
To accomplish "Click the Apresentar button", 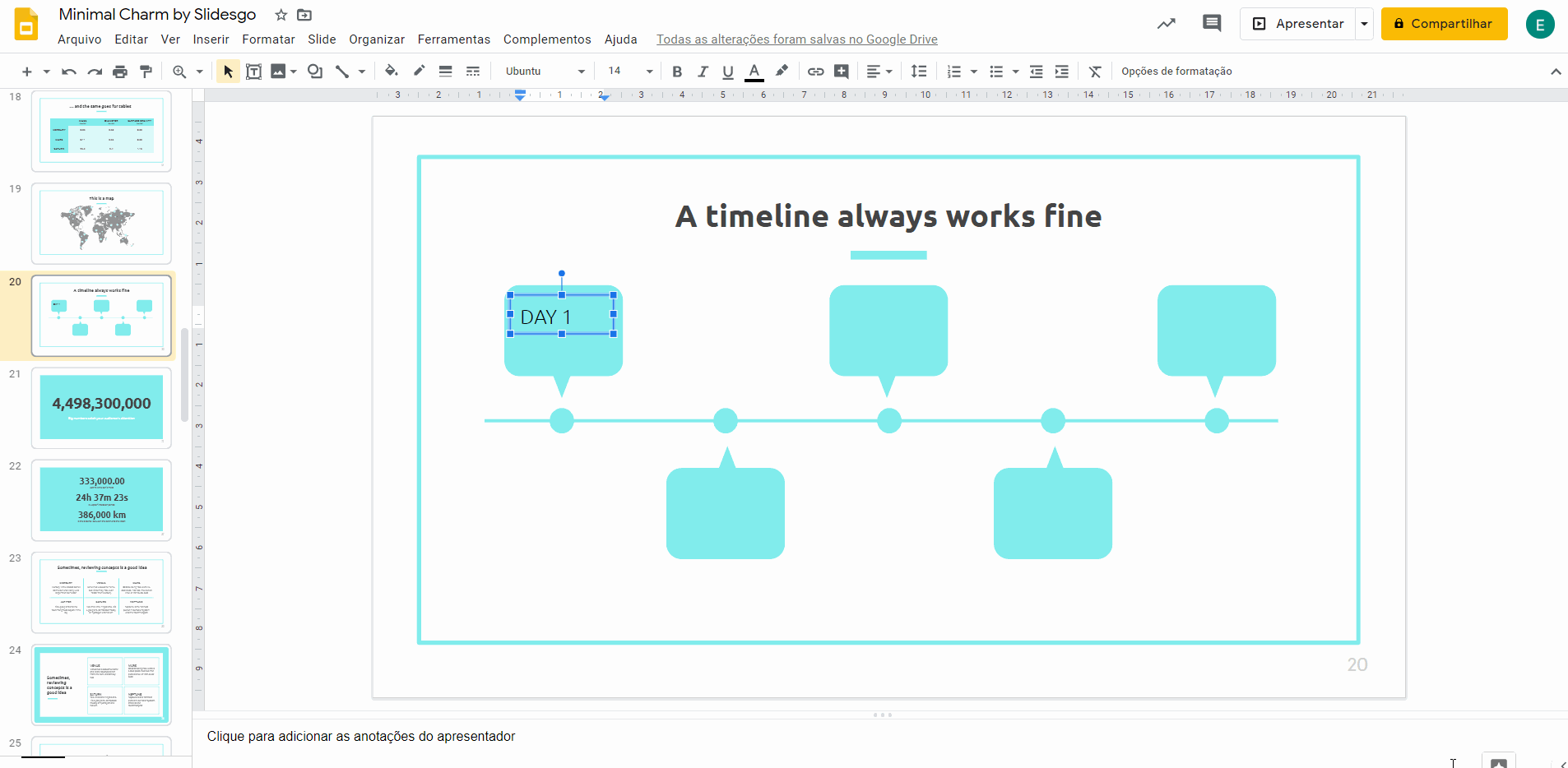I will pos(1297,24).
